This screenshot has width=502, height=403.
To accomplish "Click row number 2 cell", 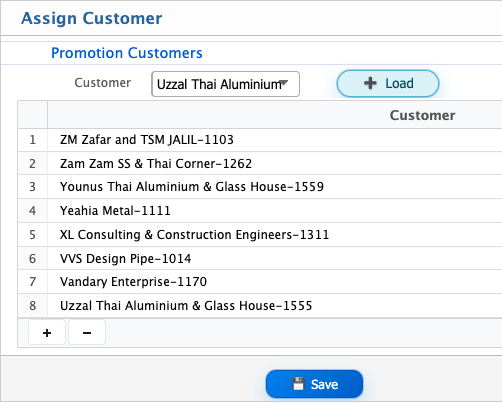I will coord(32,163).
